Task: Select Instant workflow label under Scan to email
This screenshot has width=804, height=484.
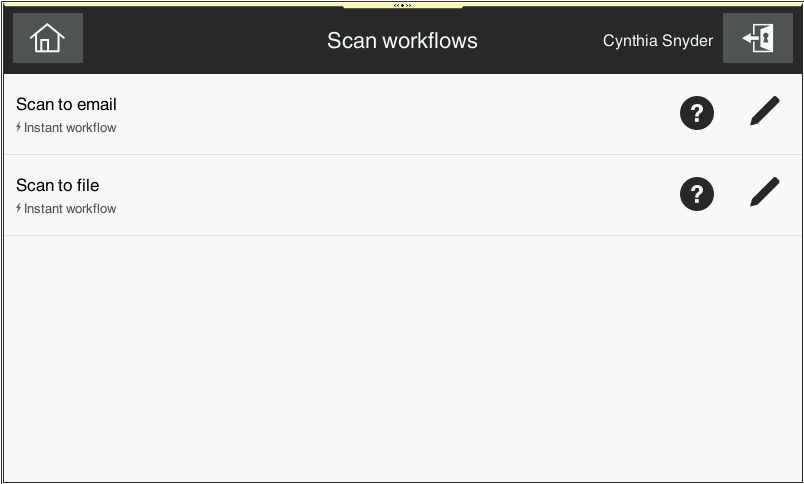Action: click(70, 128)
